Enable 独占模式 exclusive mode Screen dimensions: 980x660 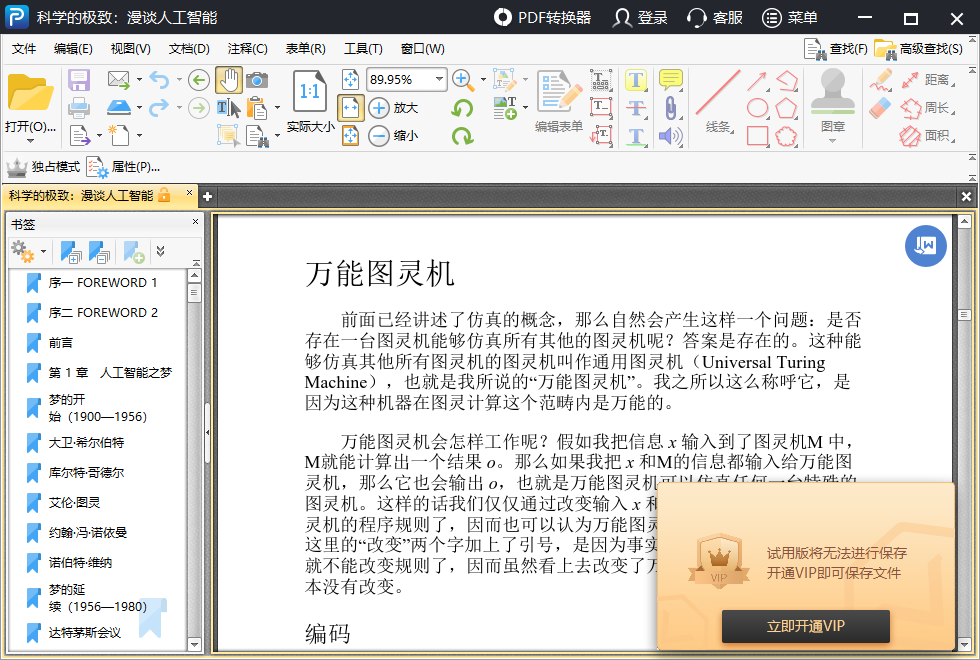45,168
